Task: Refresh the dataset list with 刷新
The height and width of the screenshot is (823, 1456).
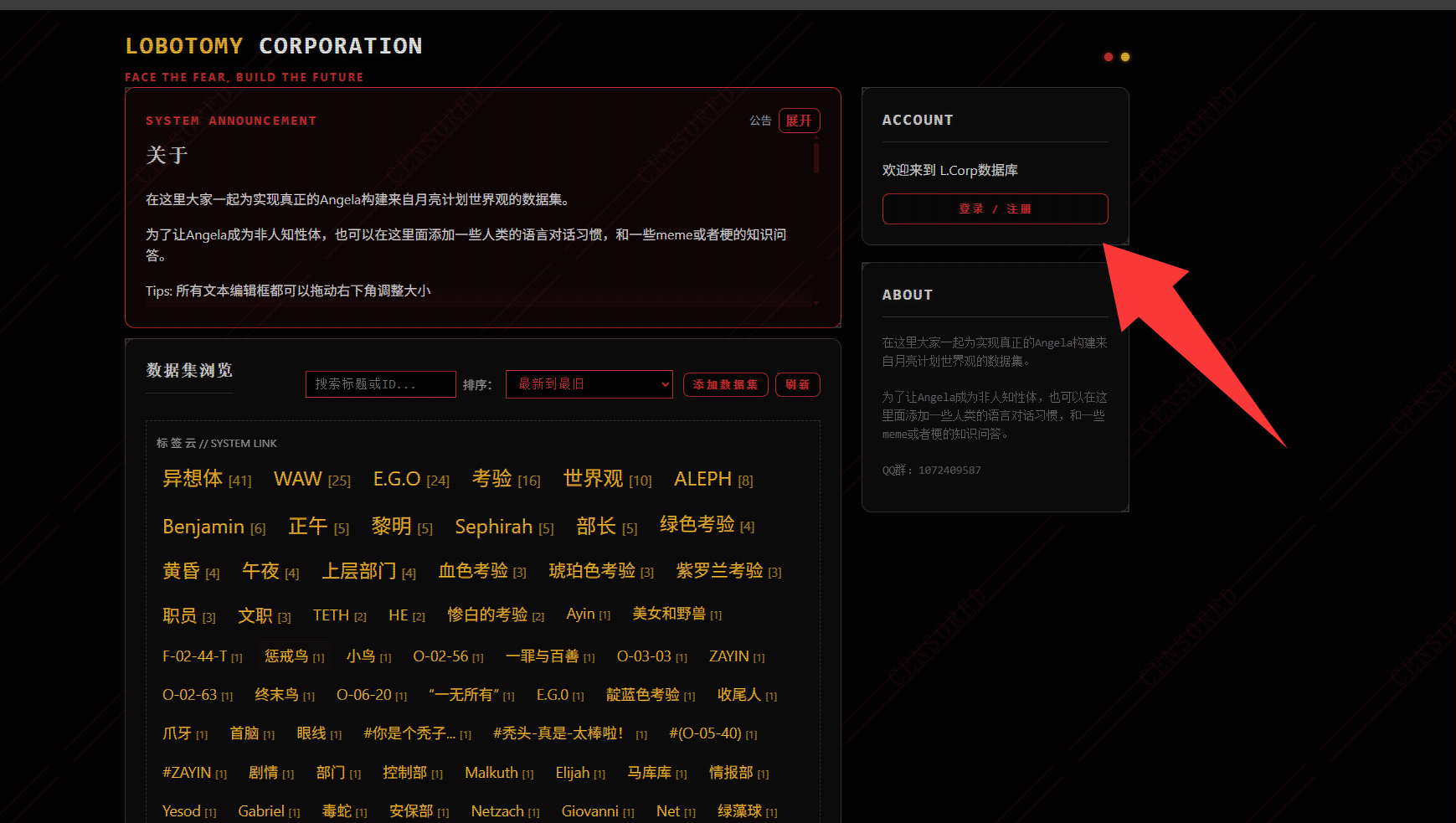Action: (x=797, y=385)
